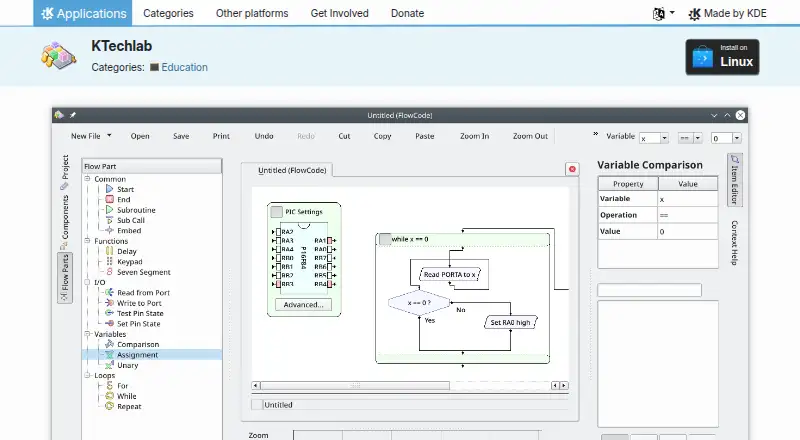Image resolution: width=800 pixels, height=440 pixels.
Task: Select the Unary variable icon
Action: (109, 365)
